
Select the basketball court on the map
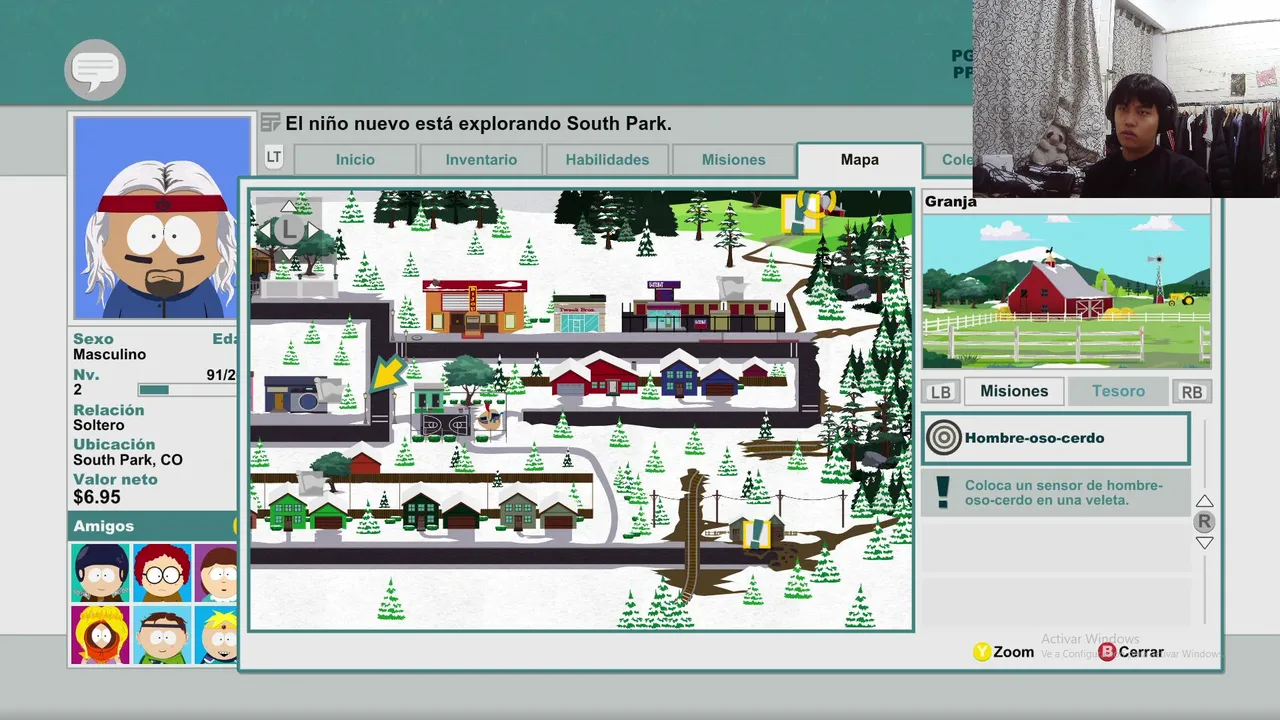(x=444, y=426)
